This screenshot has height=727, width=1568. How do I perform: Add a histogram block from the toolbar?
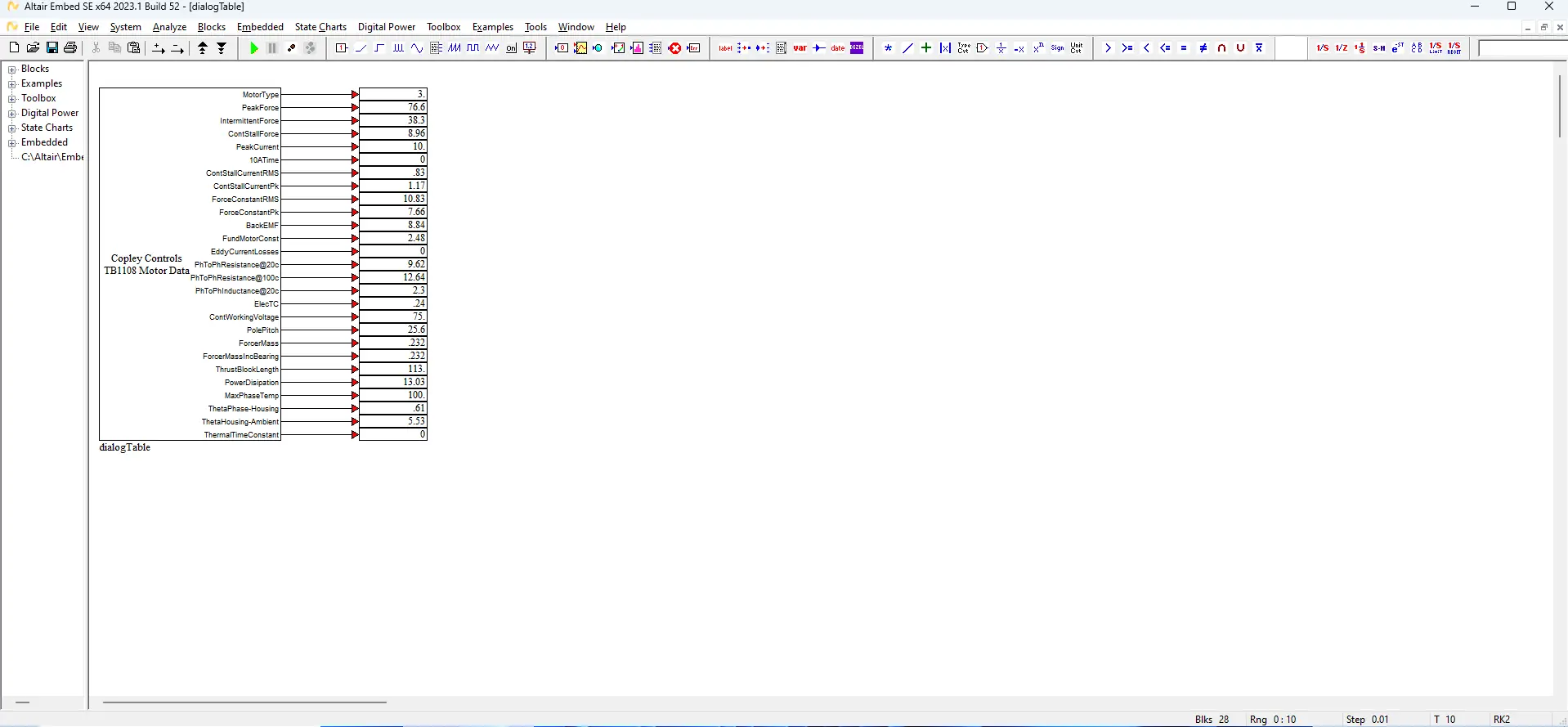pyautogui.click(x=637, y=48)
